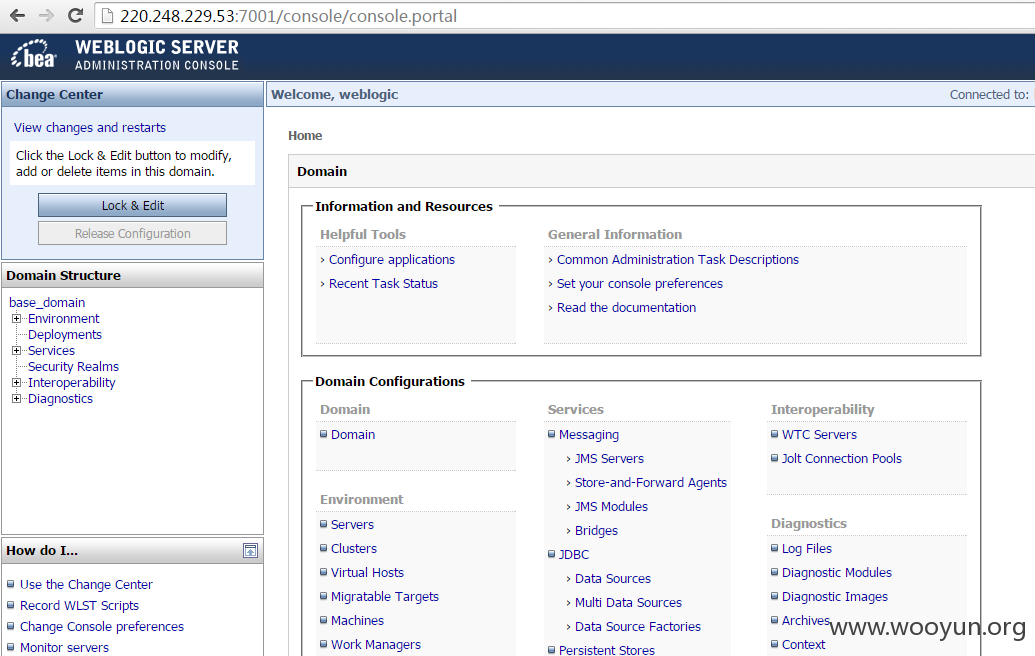
Task: Open the Diagnostic Modules link
Action: tap(836, 573)
